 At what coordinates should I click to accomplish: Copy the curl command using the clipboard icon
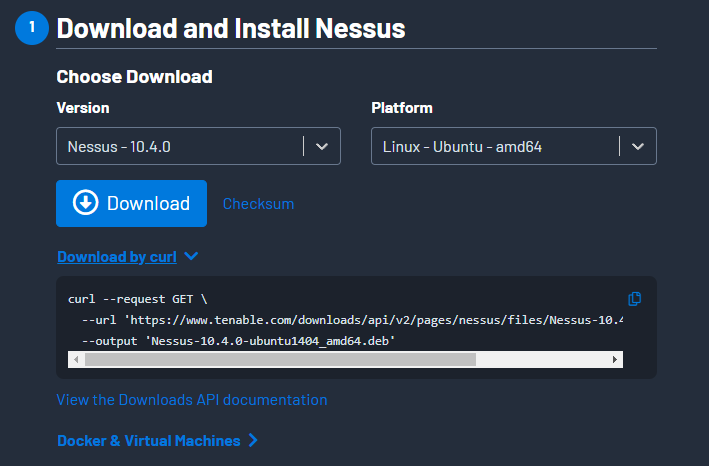click(x=634, y=299)
